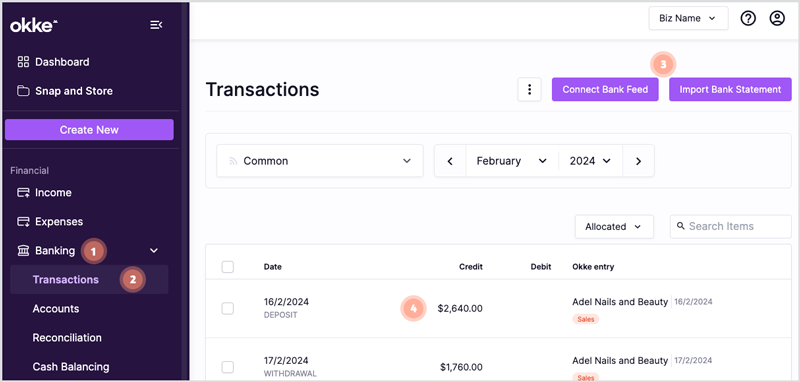Tick the select-all checkbox in table header
This screenshot has width=800, height=382.
[228, 267]
